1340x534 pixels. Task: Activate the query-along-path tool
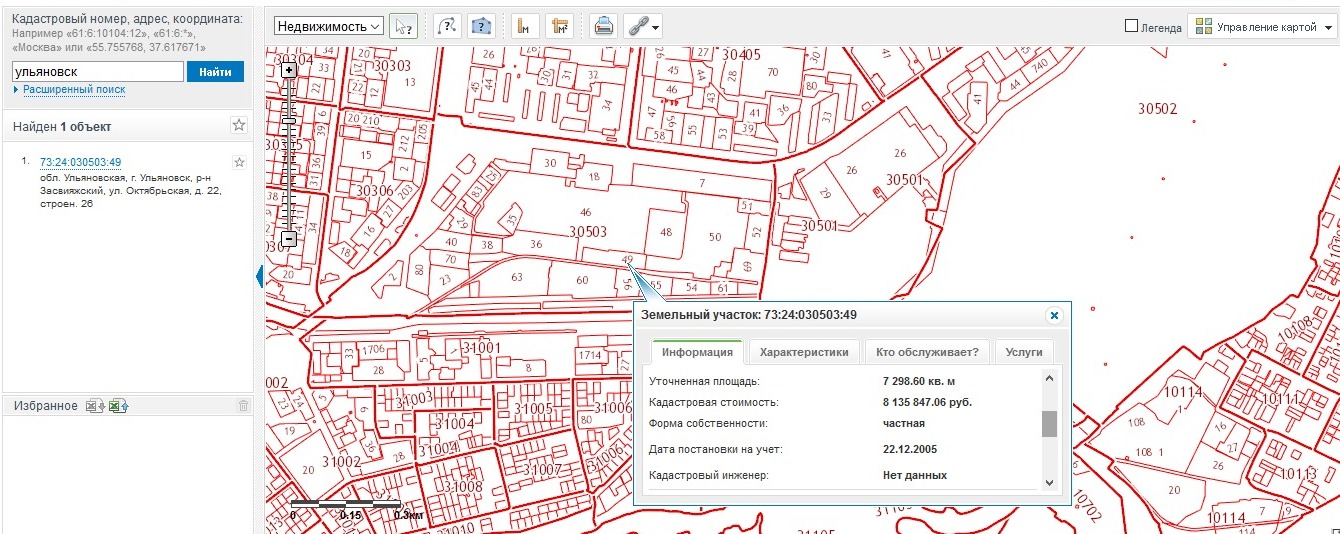pyautogui.click(x=447, y=27)
